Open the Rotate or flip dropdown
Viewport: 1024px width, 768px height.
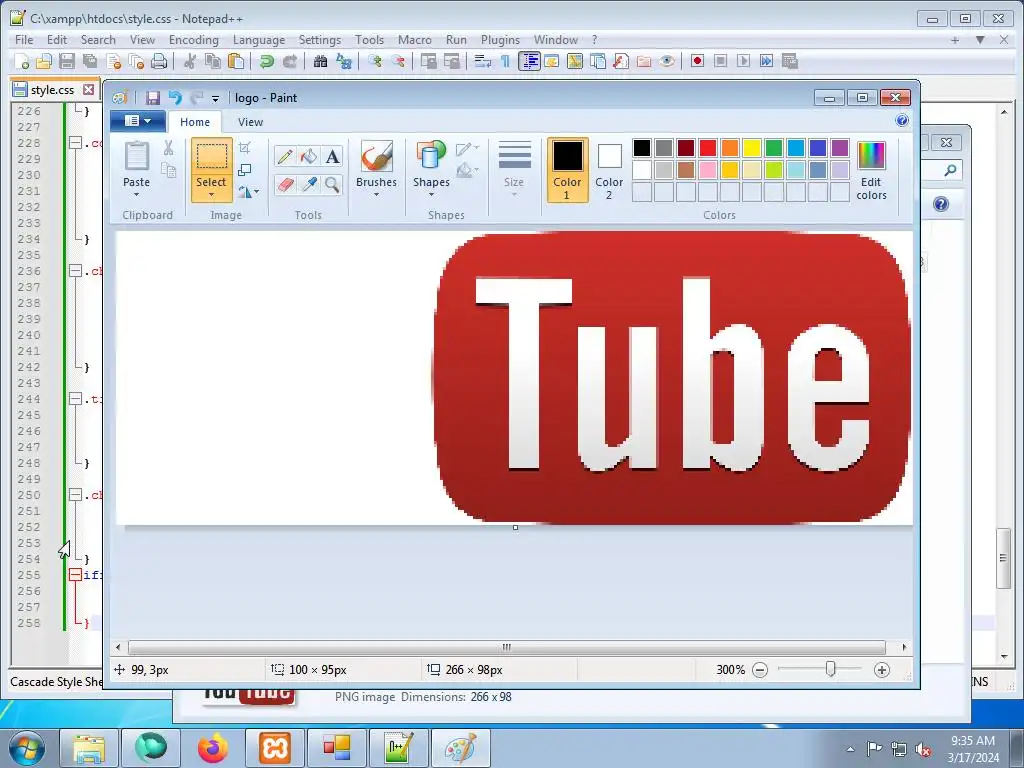[x=248, y=191]
